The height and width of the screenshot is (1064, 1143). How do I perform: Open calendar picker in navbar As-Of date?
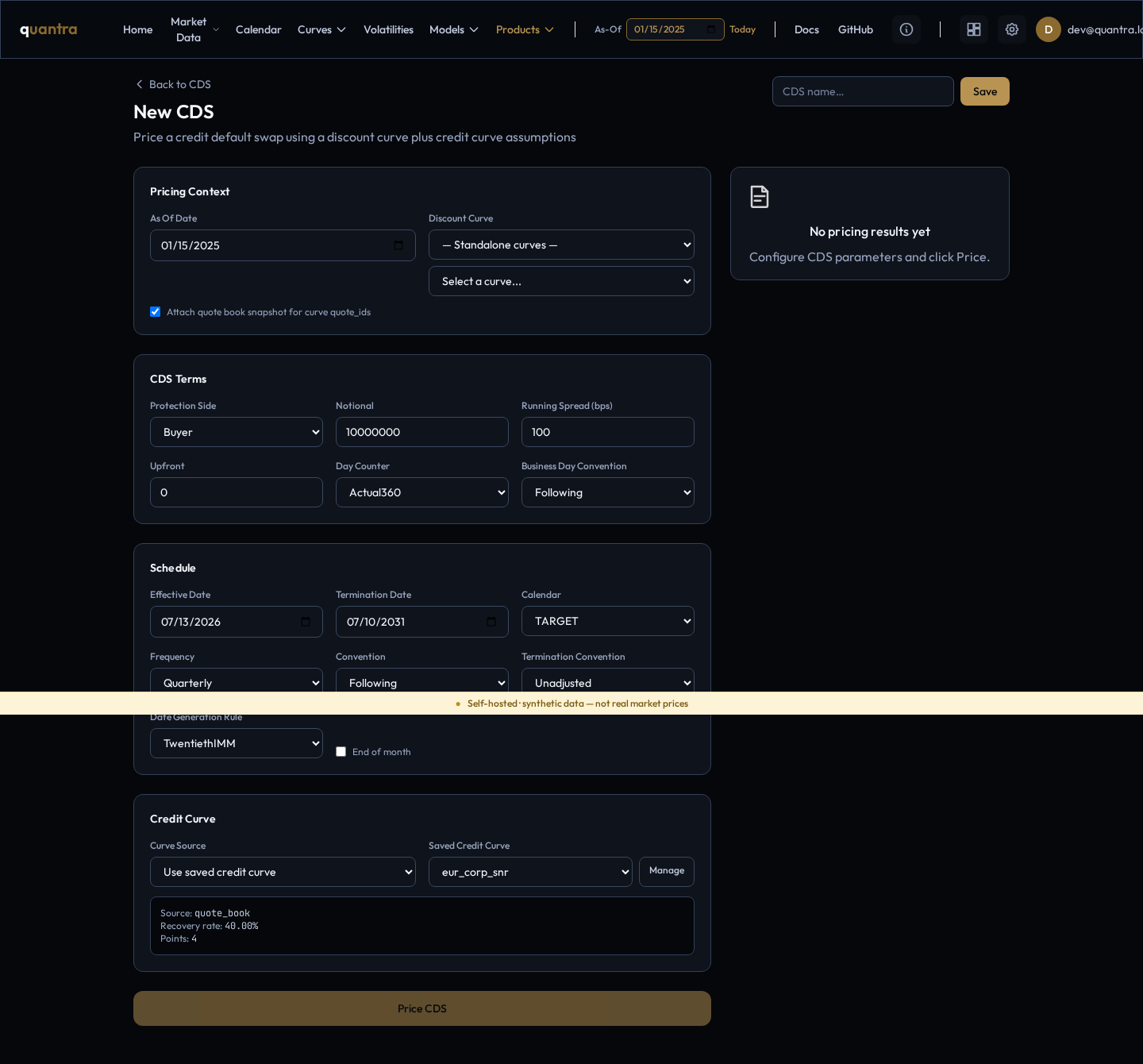[x=711, y=29]
